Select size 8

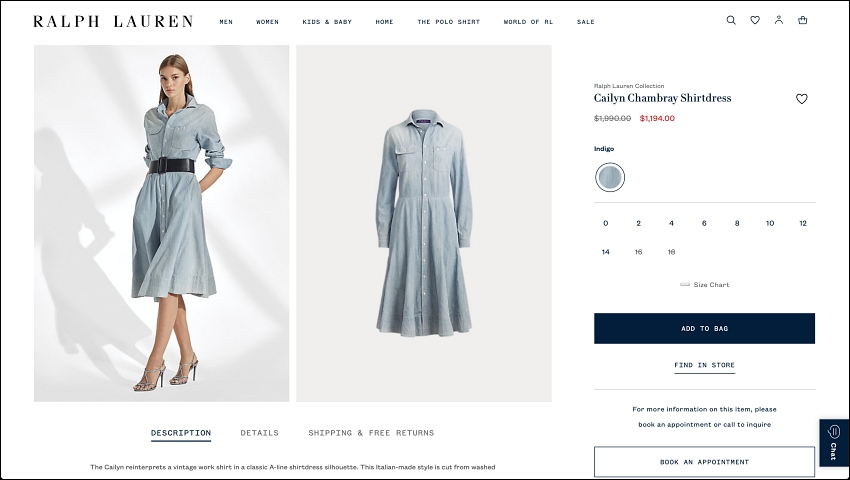pos(737,223)
